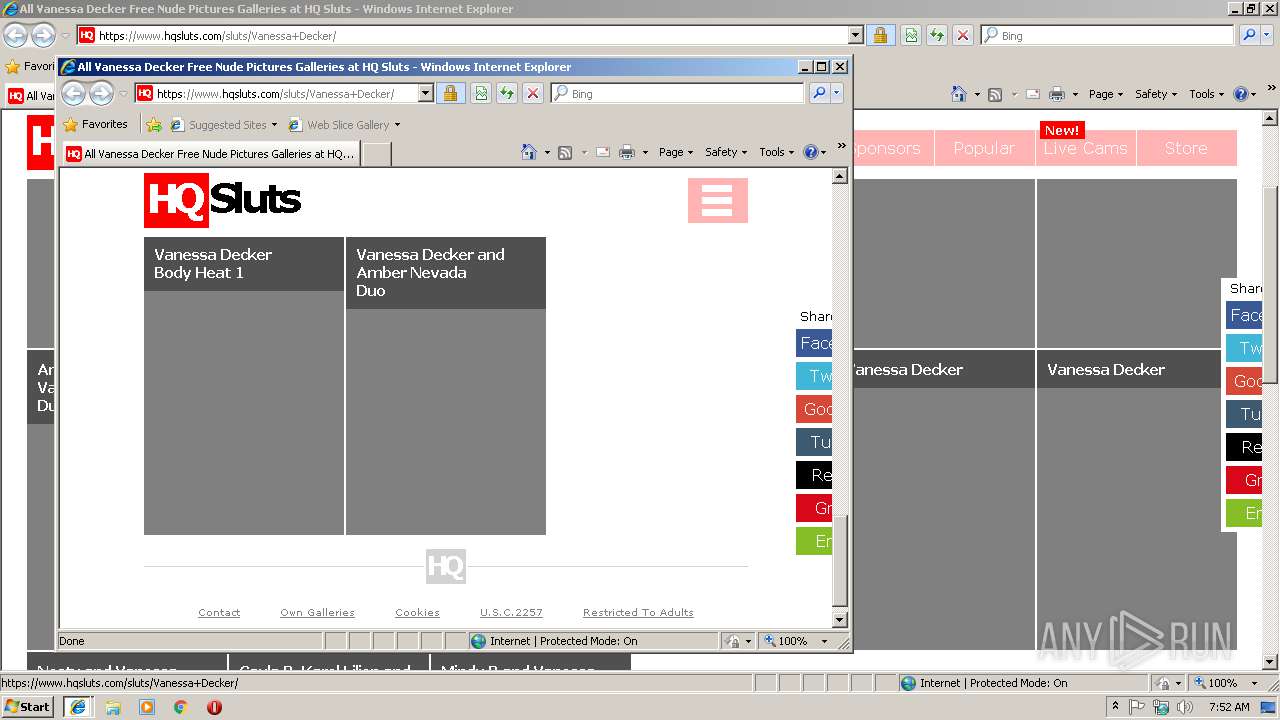Add page to Favorites bar in front window
This screenshot has width=1280, height=720.
153,125
